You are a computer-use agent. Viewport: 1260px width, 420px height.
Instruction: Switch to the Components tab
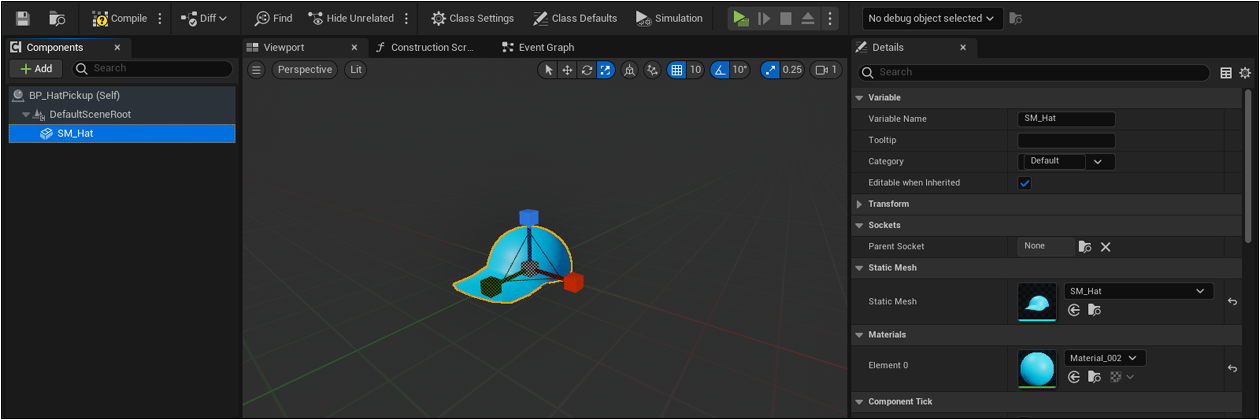click(x=54, y=47)
